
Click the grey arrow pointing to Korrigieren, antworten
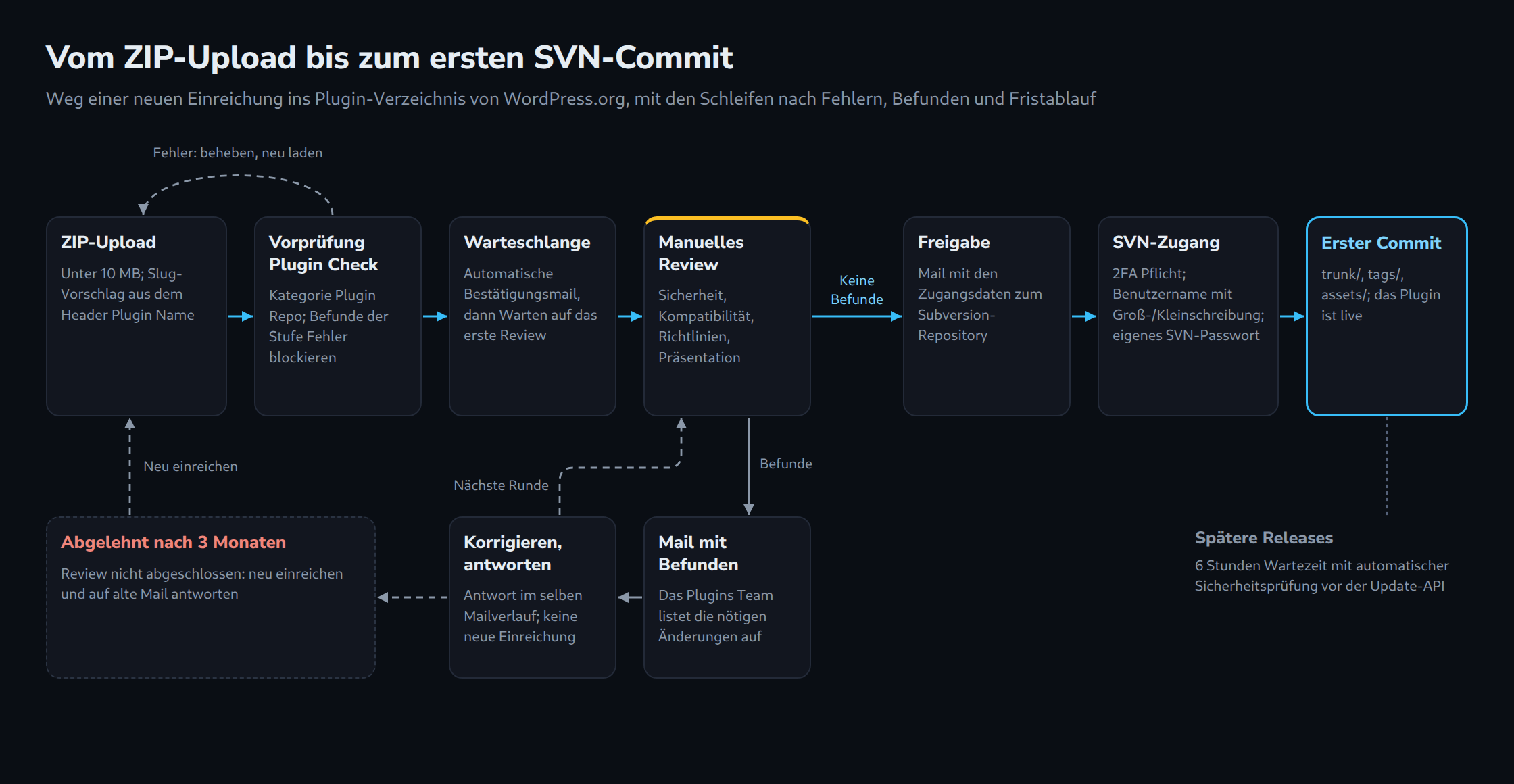[x=630, y=597]
